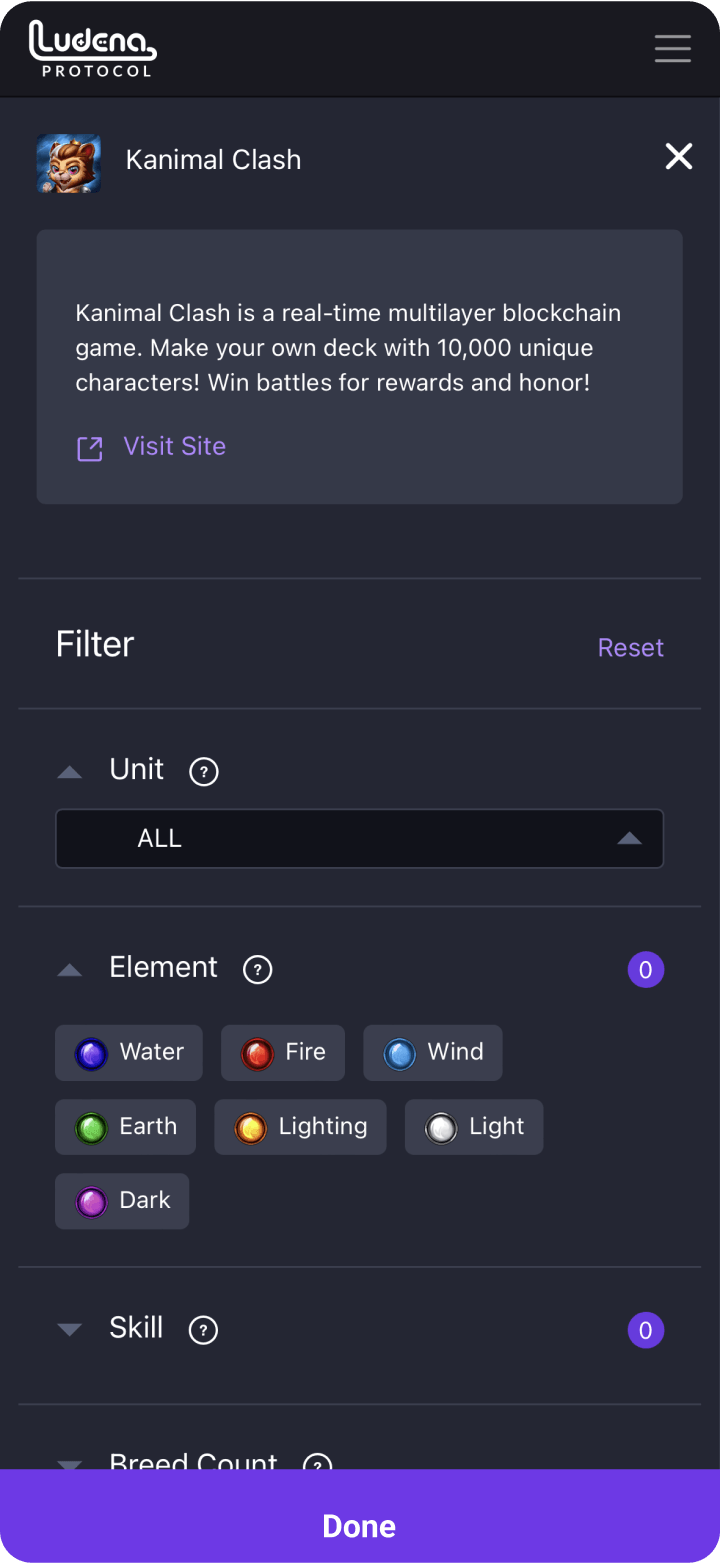Show help for Element filter
720x1563 pixels.
(x=258, y=969)
